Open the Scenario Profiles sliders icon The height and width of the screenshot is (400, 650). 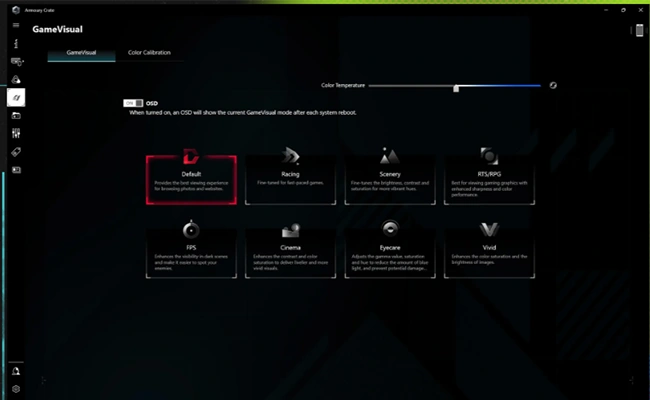(x=16, y=133)
